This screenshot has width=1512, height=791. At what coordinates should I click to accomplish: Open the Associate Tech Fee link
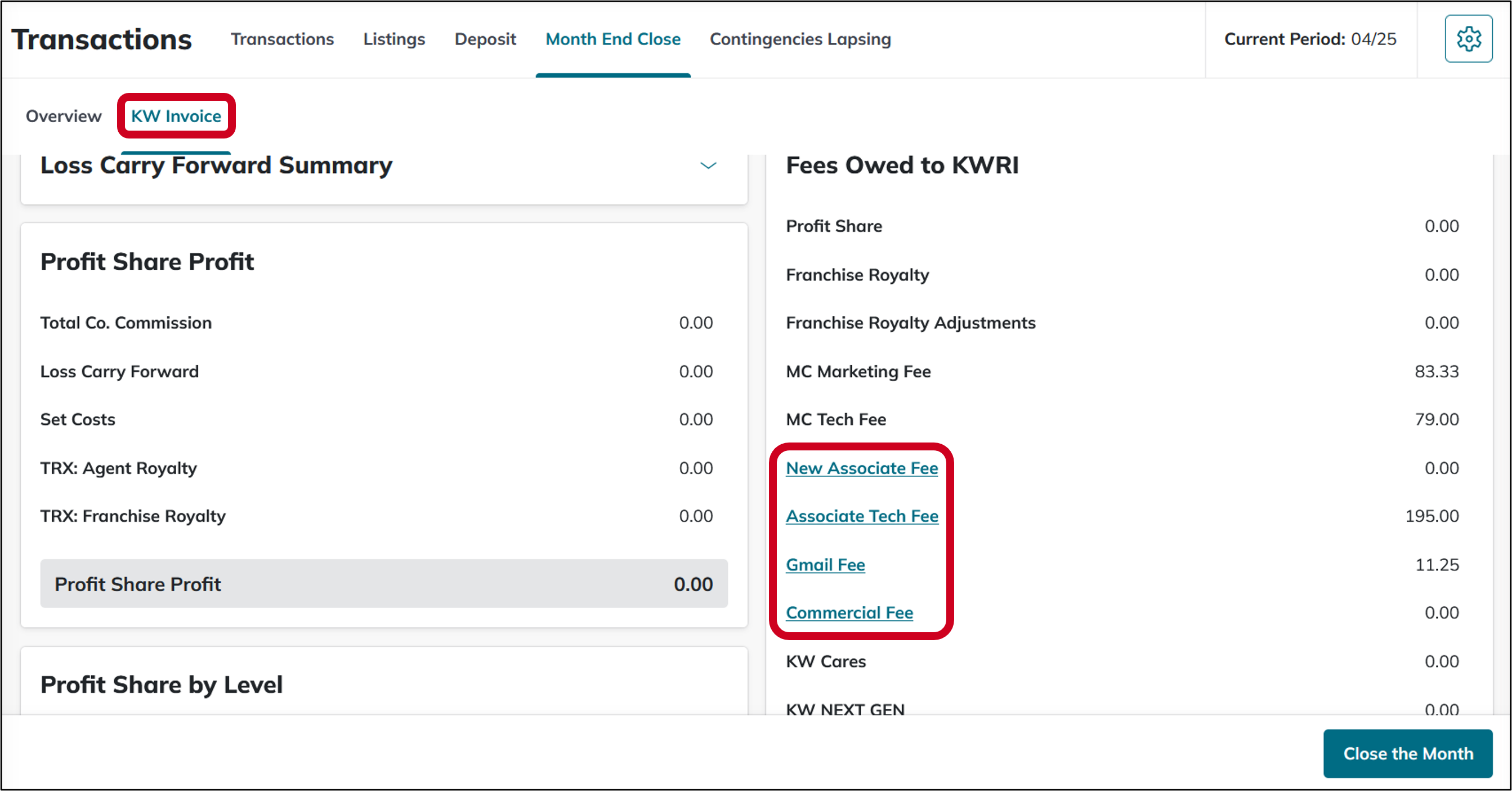point(862,516)
